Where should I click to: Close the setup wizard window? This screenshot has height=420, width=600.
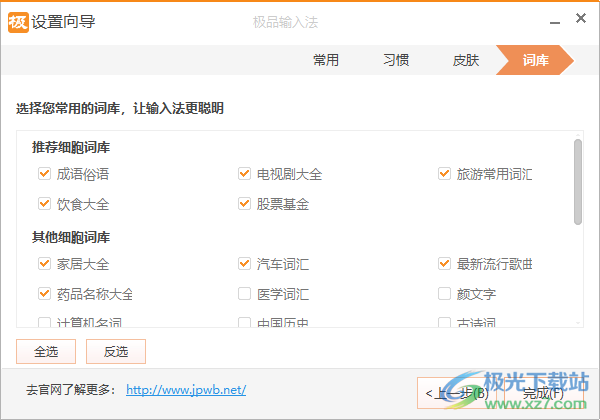point(581,18)
